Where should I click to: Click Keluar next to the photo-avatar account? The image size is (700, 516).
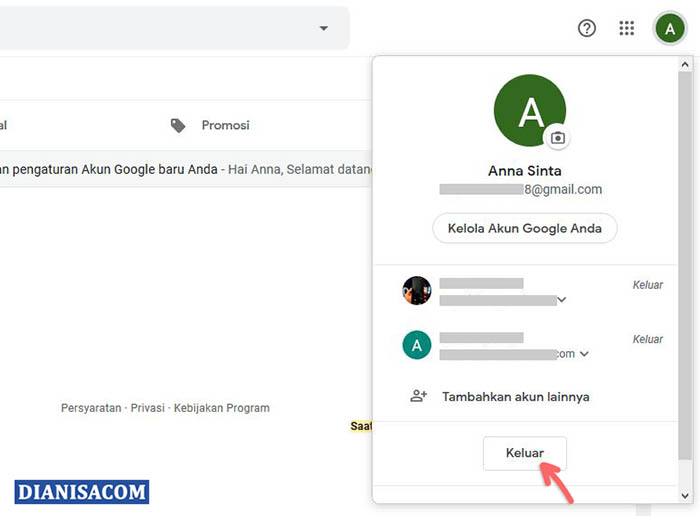[647, 285]
